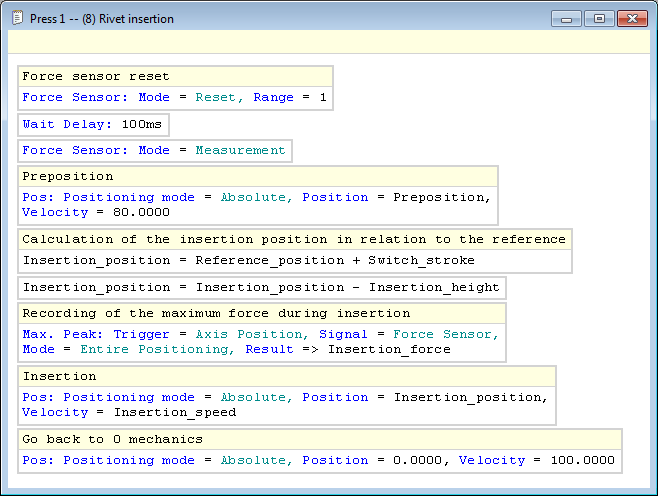Select 'Insertion_position - Insertion_height' formula line
This screenshot has height=496, width=658.
(x=262, y=288)
